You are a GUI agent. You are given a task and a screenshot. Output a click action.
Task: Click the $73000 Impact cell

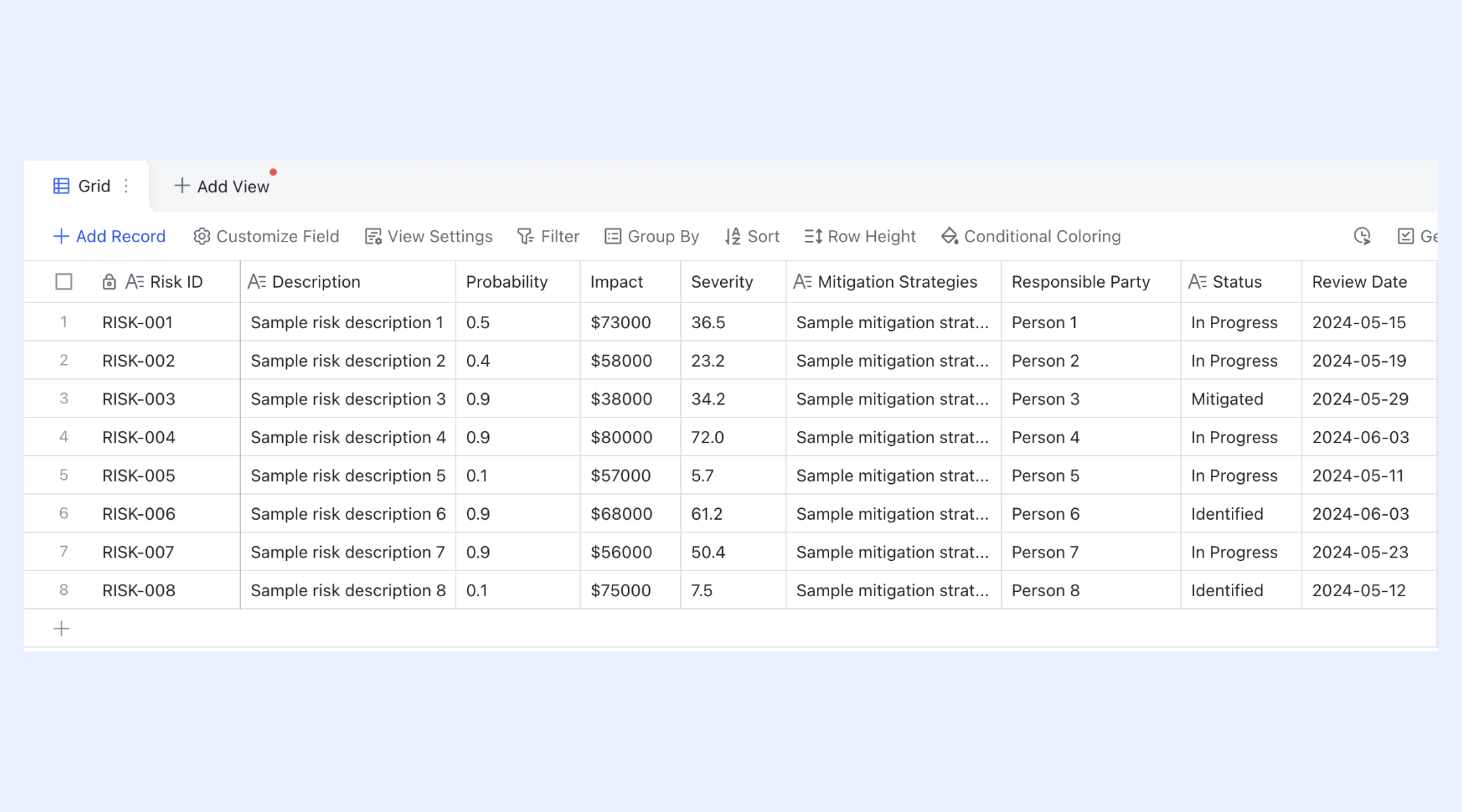(630, 322)
